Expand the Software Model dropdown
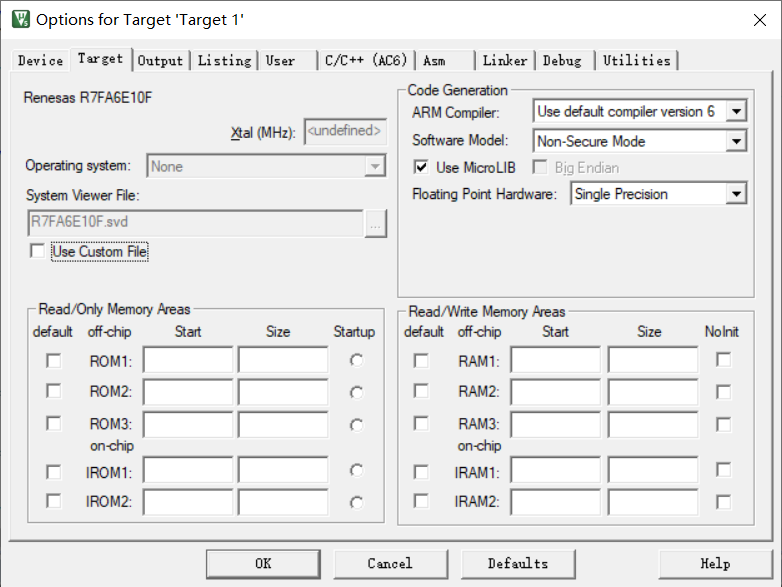Image resolution: width=782 pixels, height=587 pixels. [x=736, y=142]
